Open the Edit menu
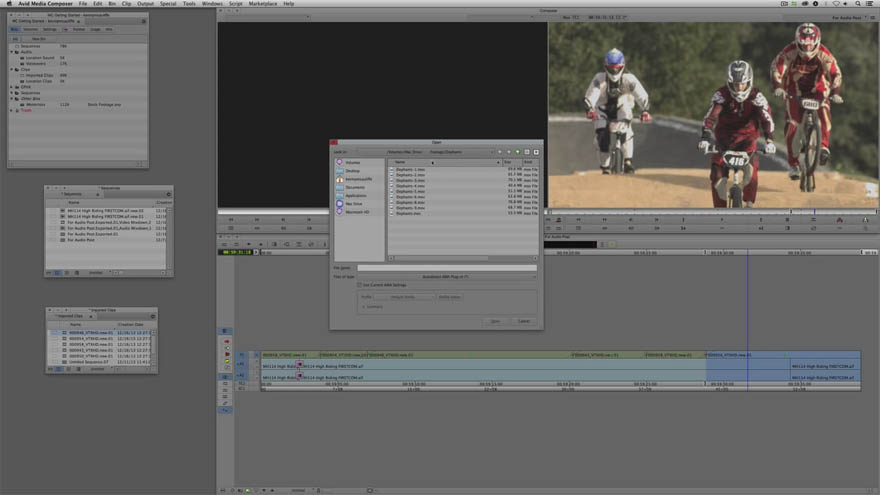 click(98, 3)
